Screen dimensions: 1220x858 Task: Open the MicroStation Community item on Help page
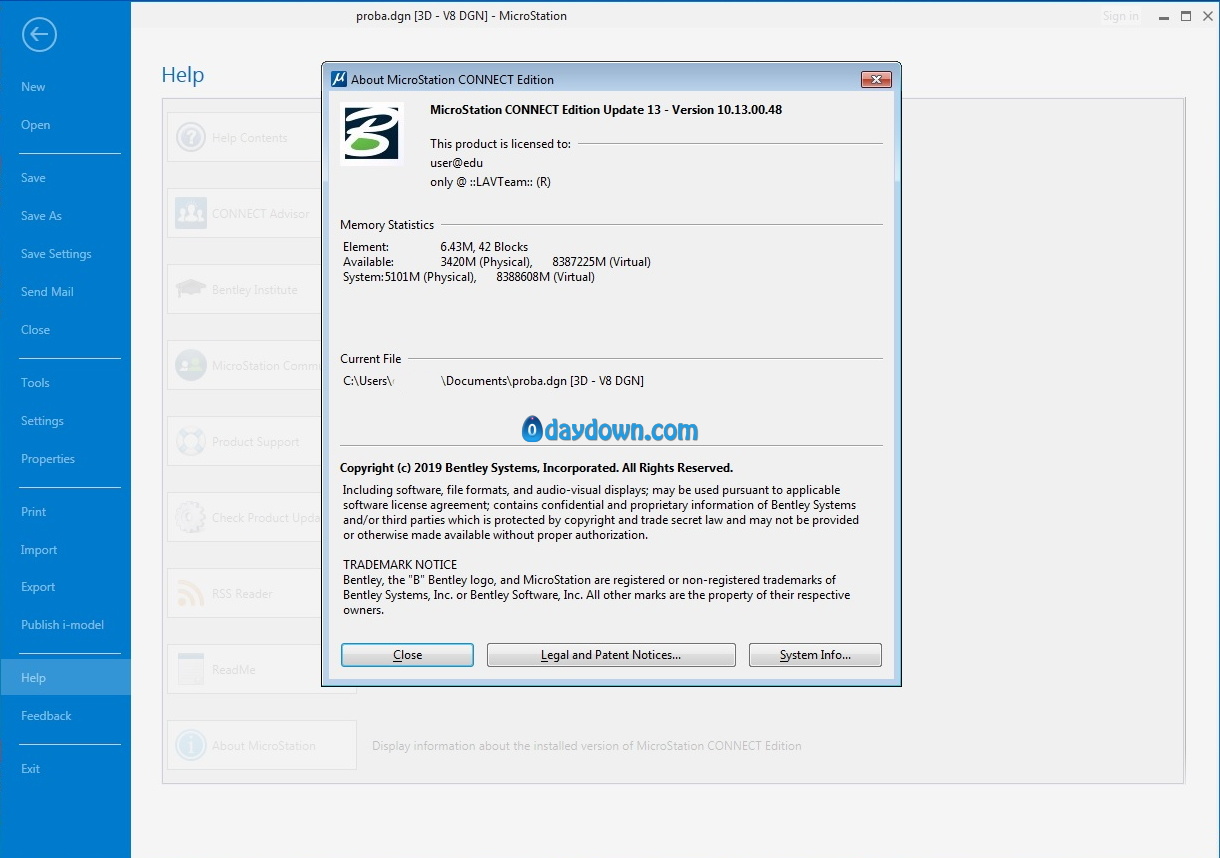tap(243, 366)
